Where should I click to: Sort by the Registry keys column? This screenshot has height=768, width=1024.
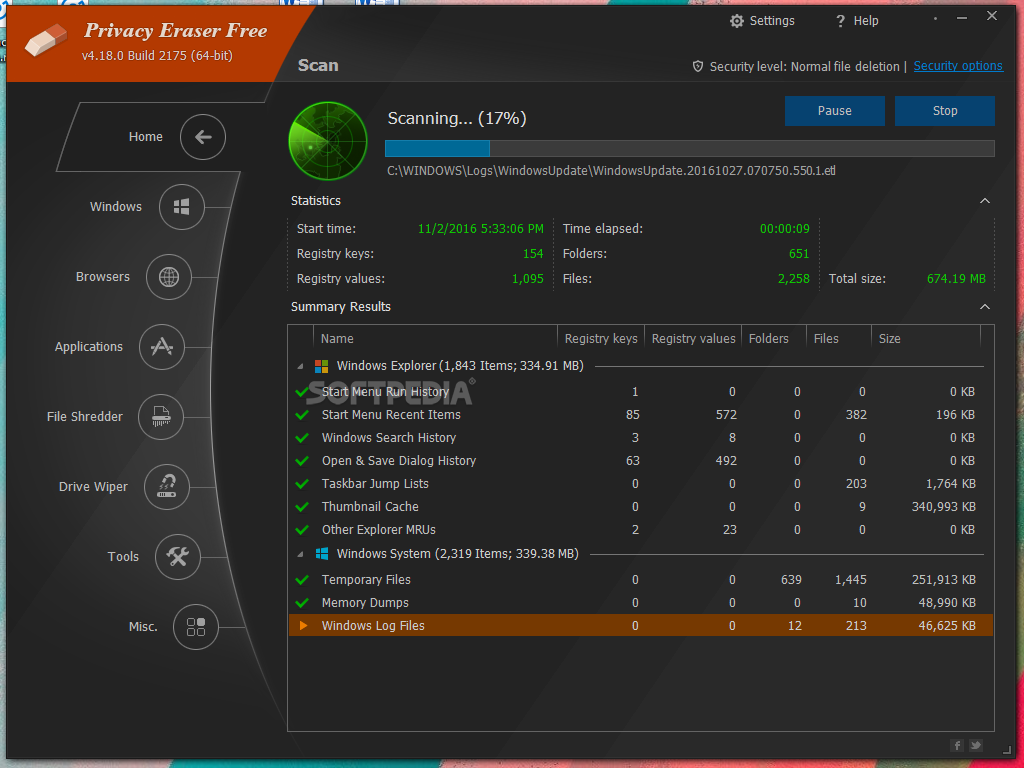pyautogui.click(x=601, y=339)
